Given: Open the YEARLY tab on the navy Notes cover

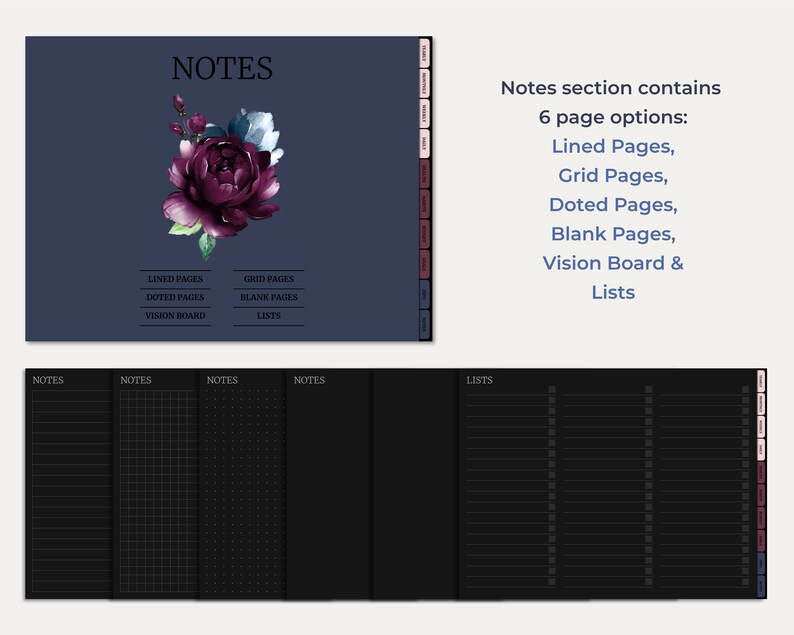Looking at the screenshot, I should tap(424, 53).
